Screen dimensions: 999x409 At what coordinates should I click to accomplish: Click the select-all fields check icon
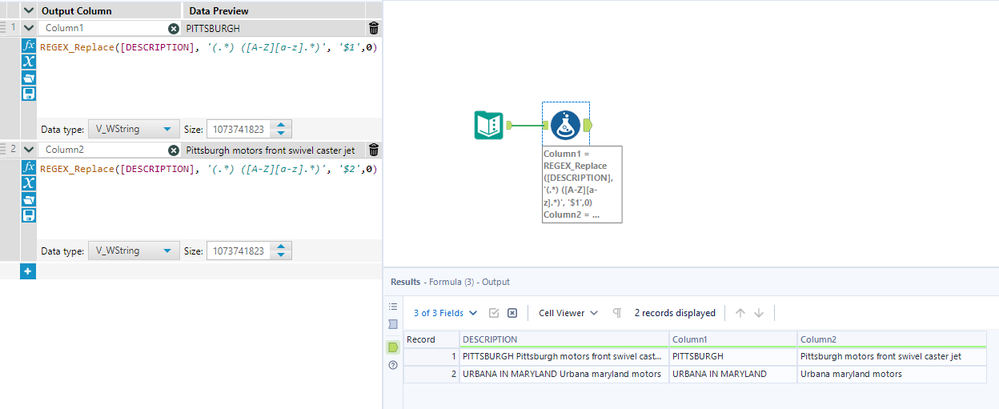coord(494,313)
